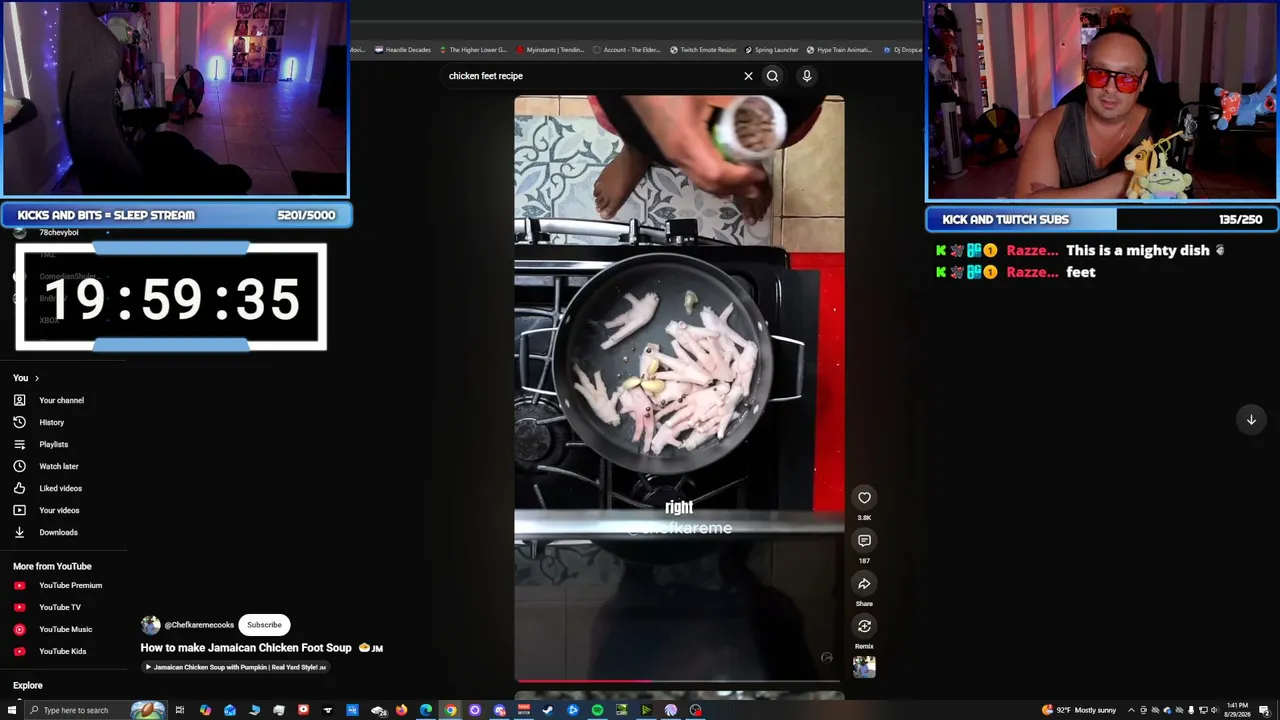Open the Heardle Decades bookmark

point(403,50)
